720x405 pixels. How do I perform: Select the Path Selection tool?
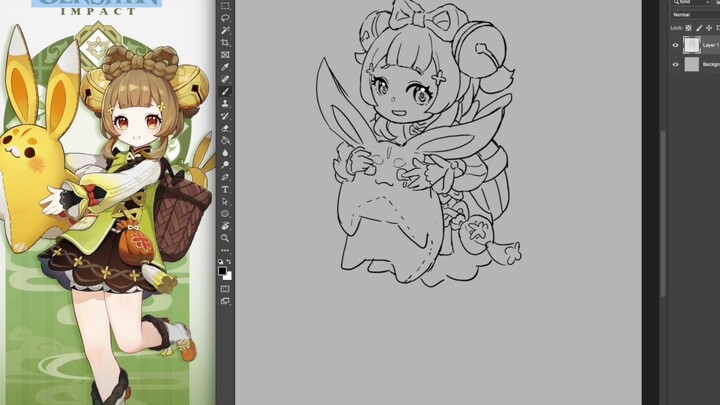coord(225,202)
